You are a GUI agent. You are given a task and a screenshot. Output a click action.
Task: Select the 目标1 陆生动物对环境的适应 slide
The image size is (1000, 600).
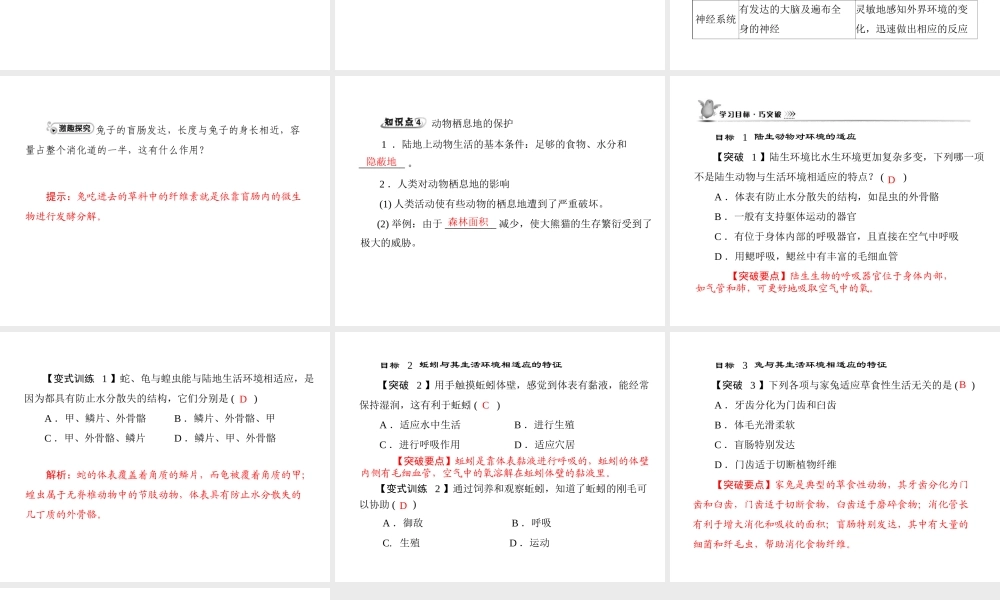coord(835,201)
